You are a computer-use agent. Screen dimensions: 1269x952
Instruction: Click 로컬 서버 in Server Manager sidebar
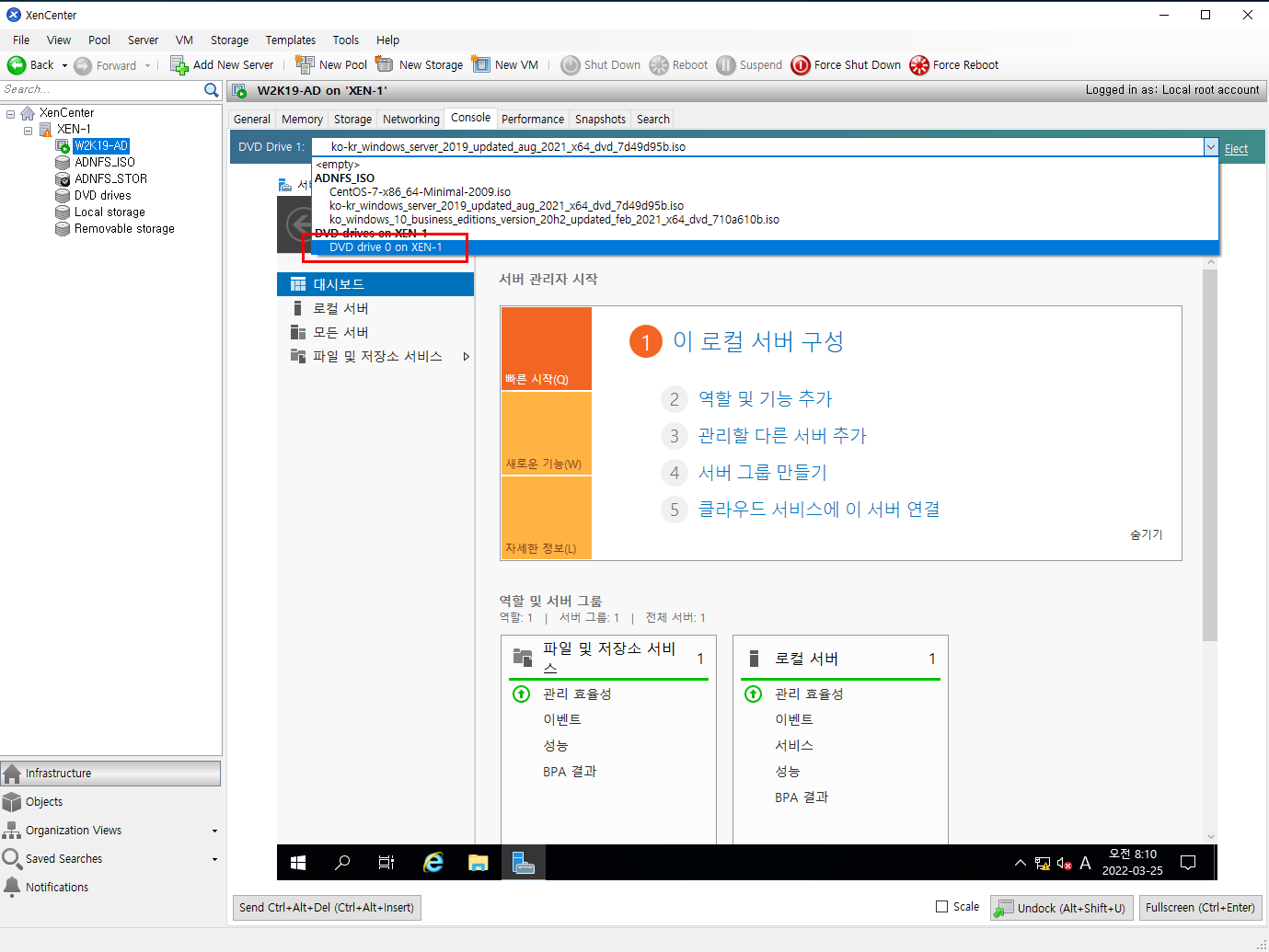(x=375, y=308)
